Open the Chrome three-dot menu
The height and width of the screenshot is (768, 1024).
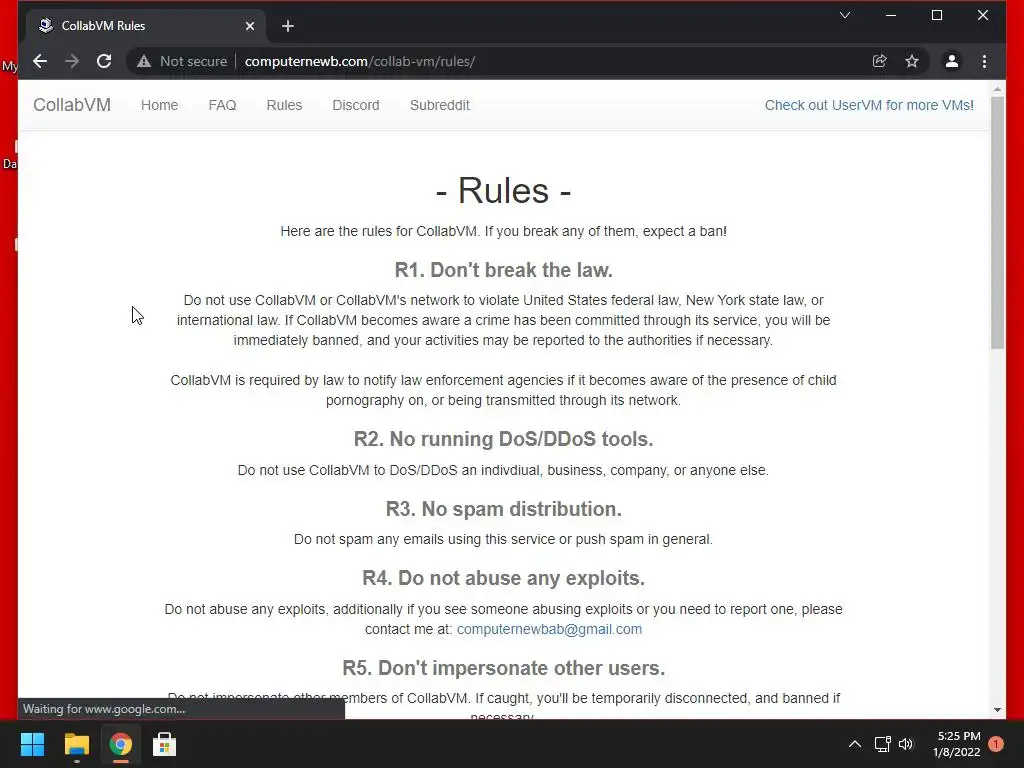tap(984, 61)
